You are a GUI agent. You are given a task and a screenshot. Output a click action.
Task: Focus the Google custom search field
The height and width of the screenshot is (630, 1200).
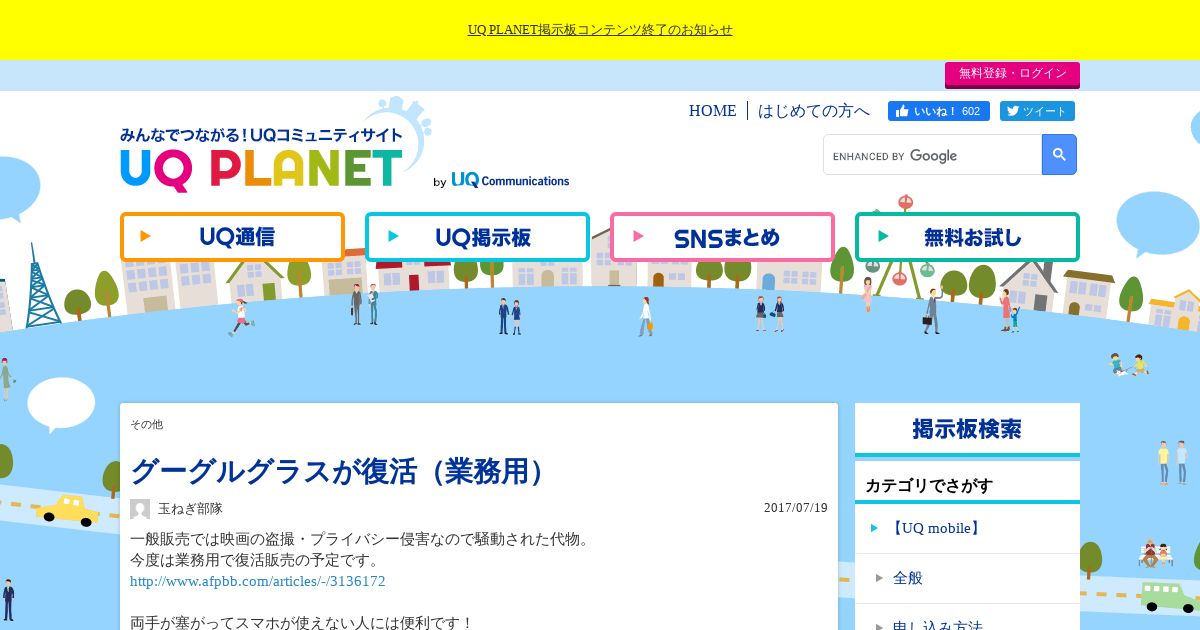tap(932, 155)
